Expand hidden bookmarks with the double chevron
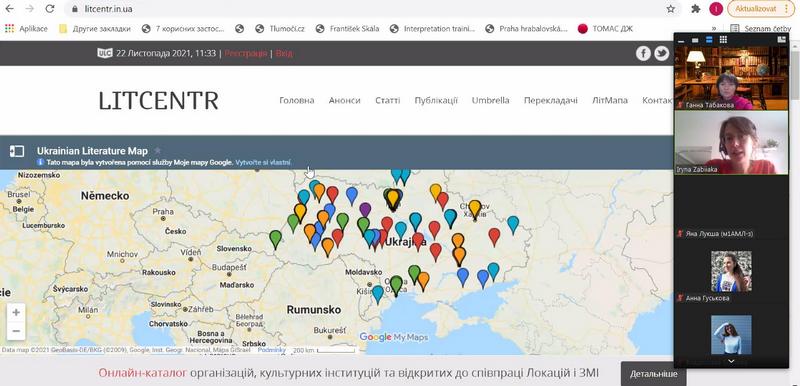The width and height of the screenshot is (800, 386). click(x=714, y=29)
